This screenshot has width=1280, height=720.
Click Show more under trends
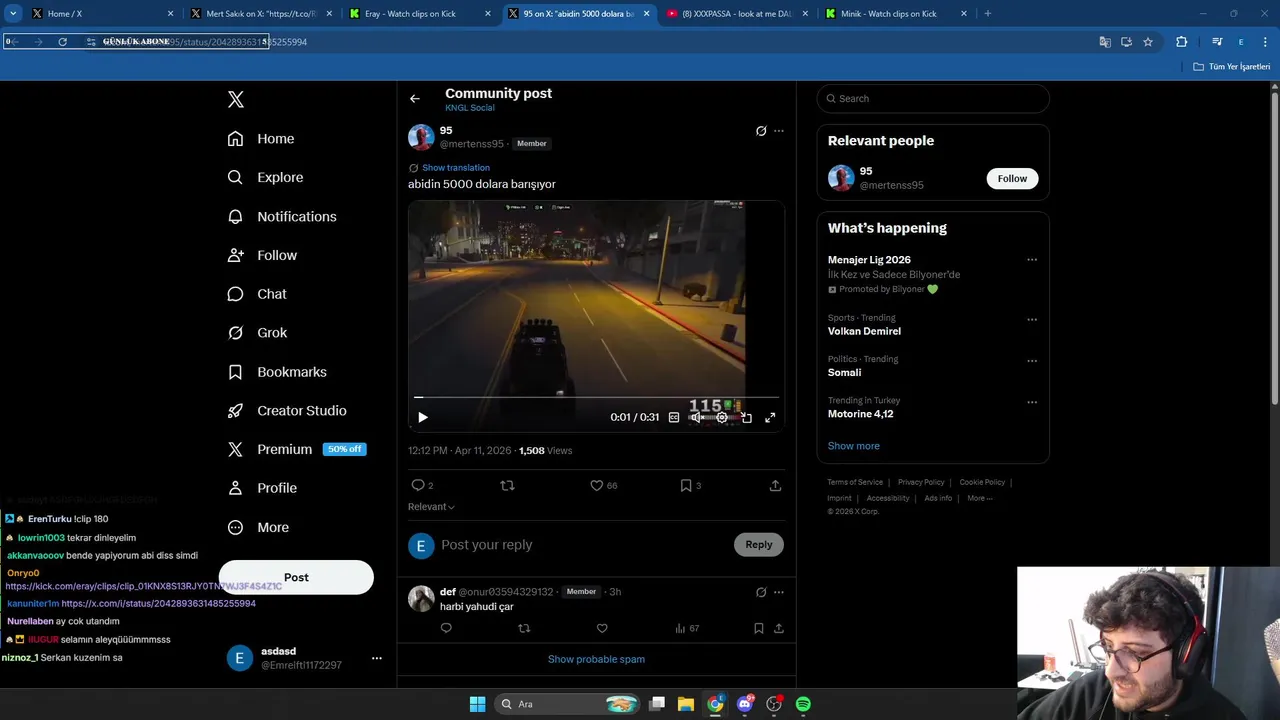click(x=854, y=446)
